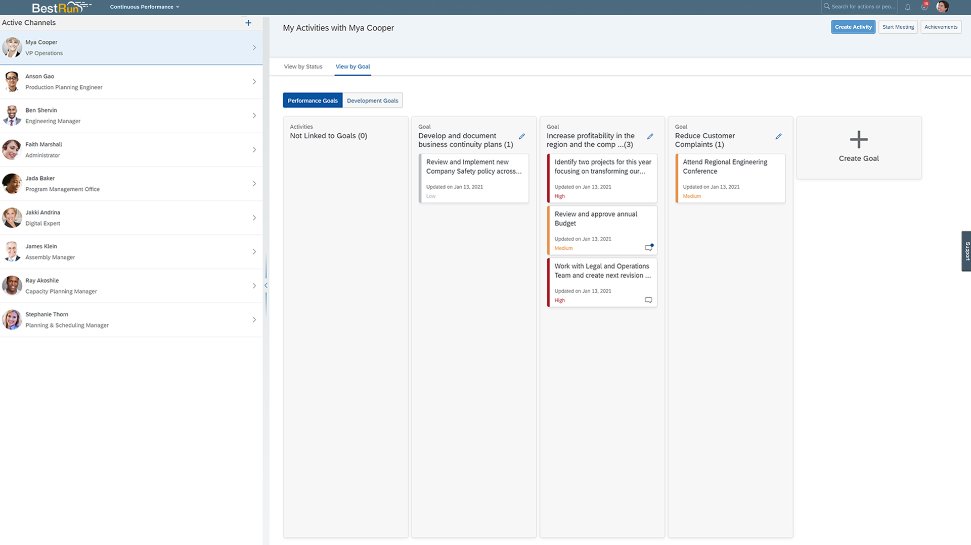Screen dimensions: 971x545
Task: Click the search for actions or people field
Action: point(861,7)
